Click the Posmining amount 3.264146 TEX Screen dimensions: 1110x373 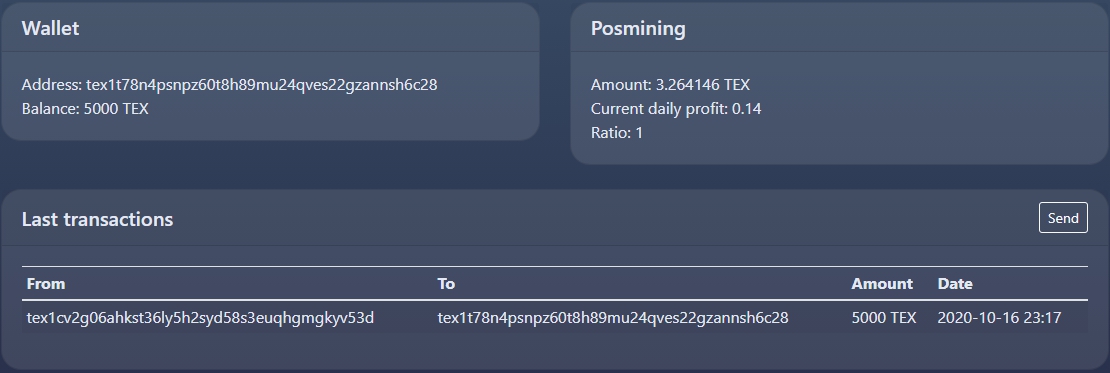[x=702, y=85]
